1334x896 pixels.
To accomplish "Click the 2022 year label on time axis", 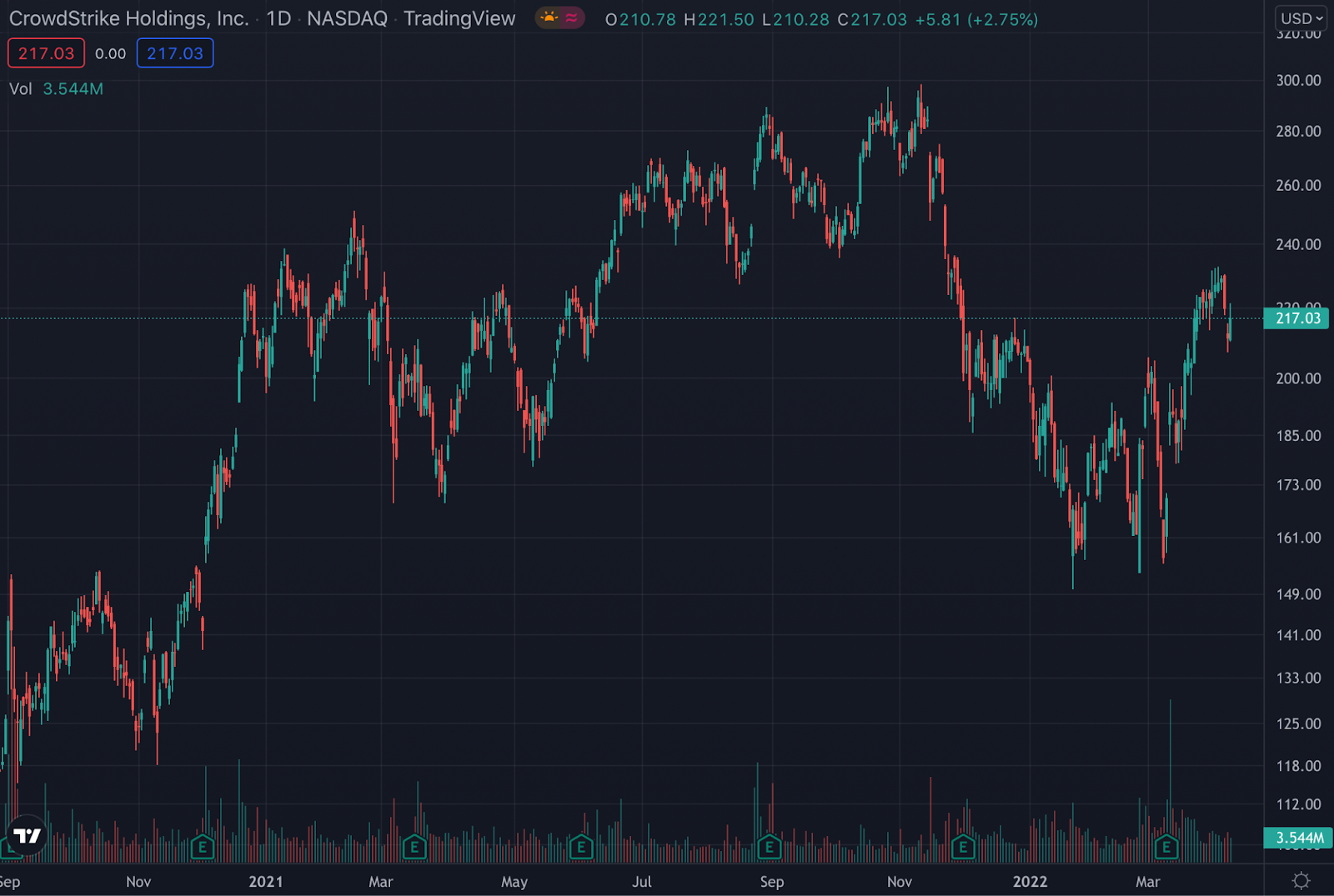I will pos(1030,881).
